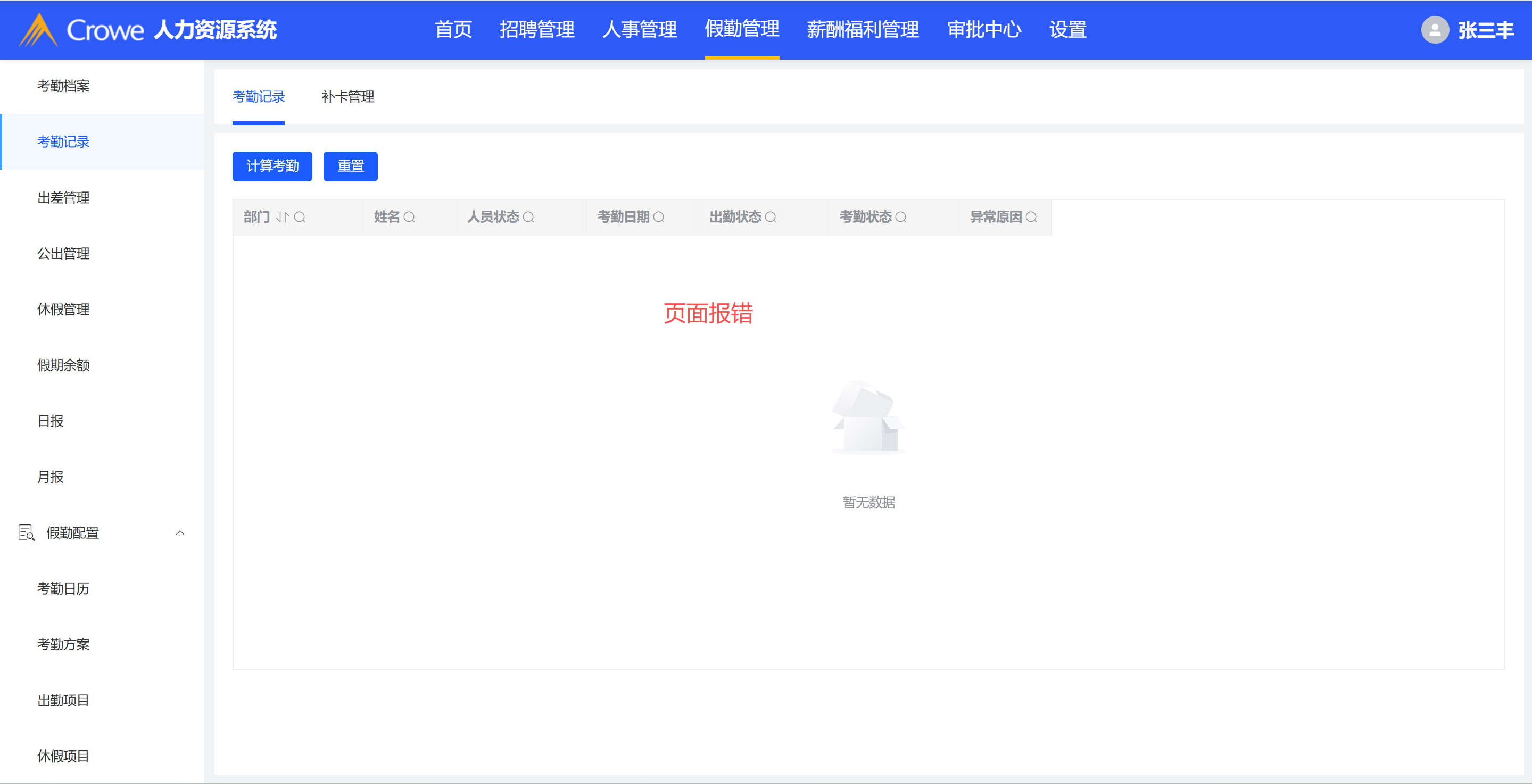Open 休假管理 in the sidebar
Viewport: 1532px width, 784px height.
[63, 309]
